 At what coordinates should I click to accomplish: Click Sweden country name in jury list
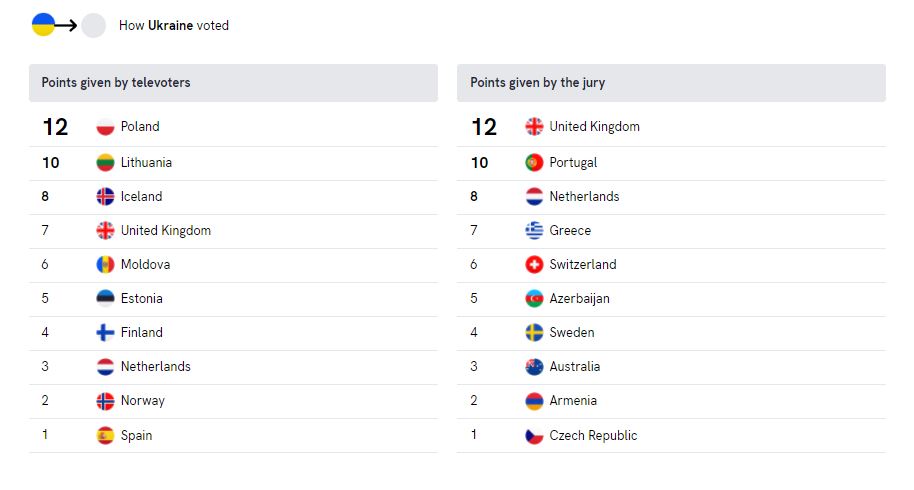point(572,333)
